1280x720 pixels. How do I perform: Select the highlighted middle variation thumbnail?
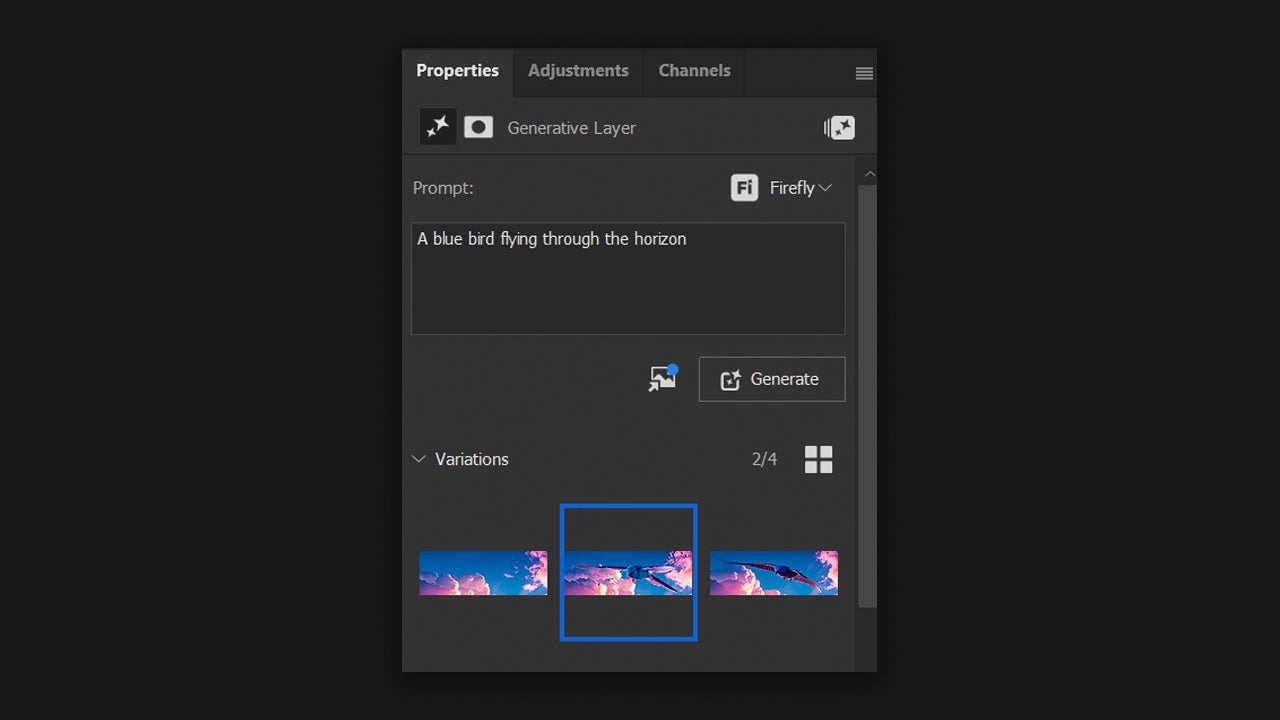[628, 573]
